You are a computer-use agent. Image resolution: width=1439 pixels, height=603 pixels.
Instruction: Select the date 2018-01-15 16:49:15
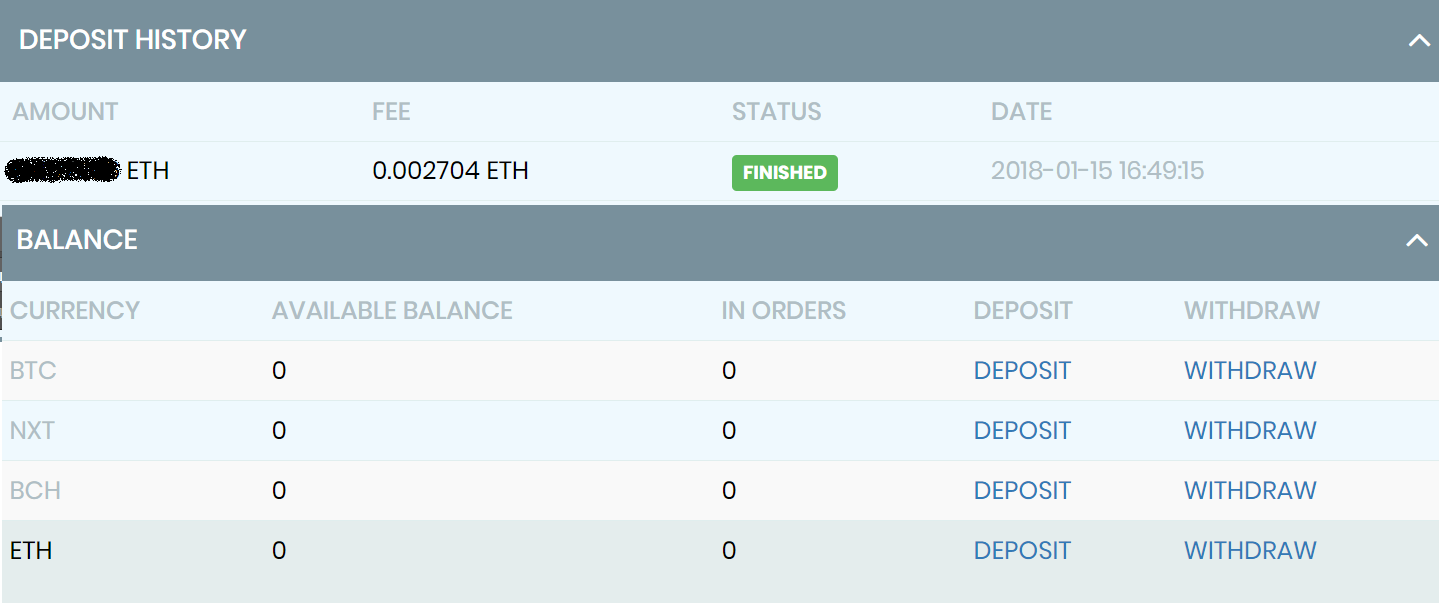pyautogui.click(x=1097, y=171)
